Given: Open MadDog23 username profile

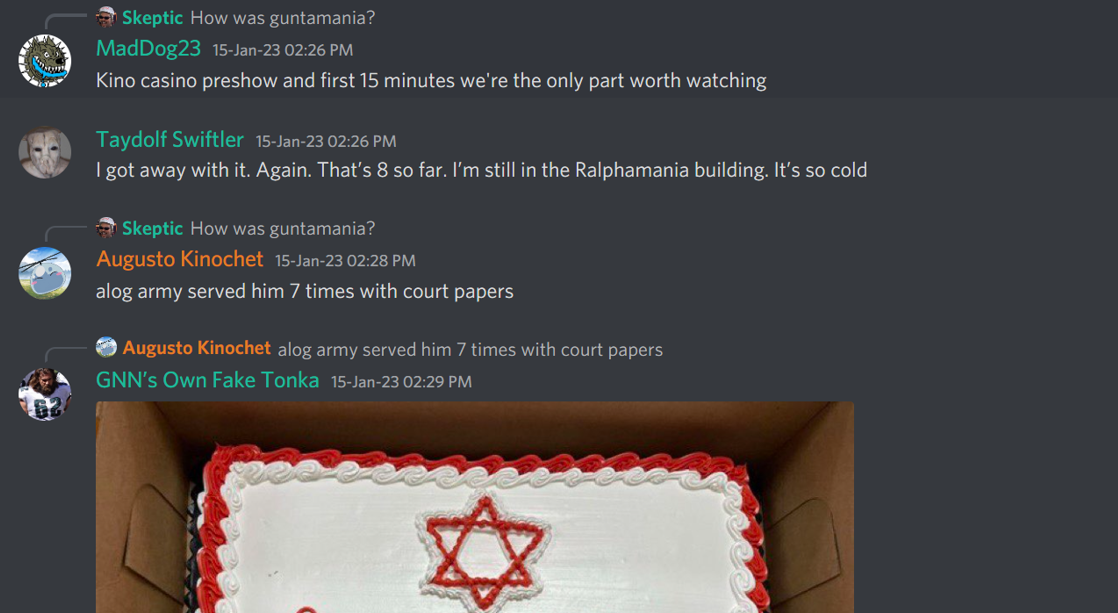Looking at the screenshot, I should pyautogui.click(x=148, y=48).
